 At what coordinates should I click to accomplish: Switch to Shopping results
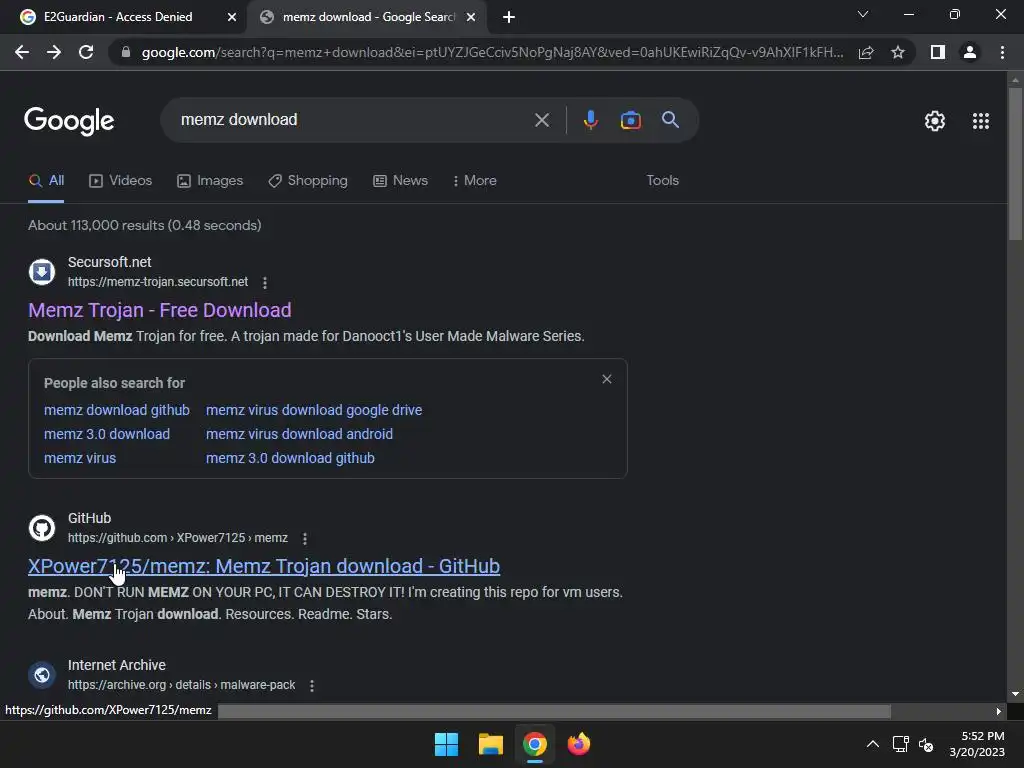[x=308, y=181]
